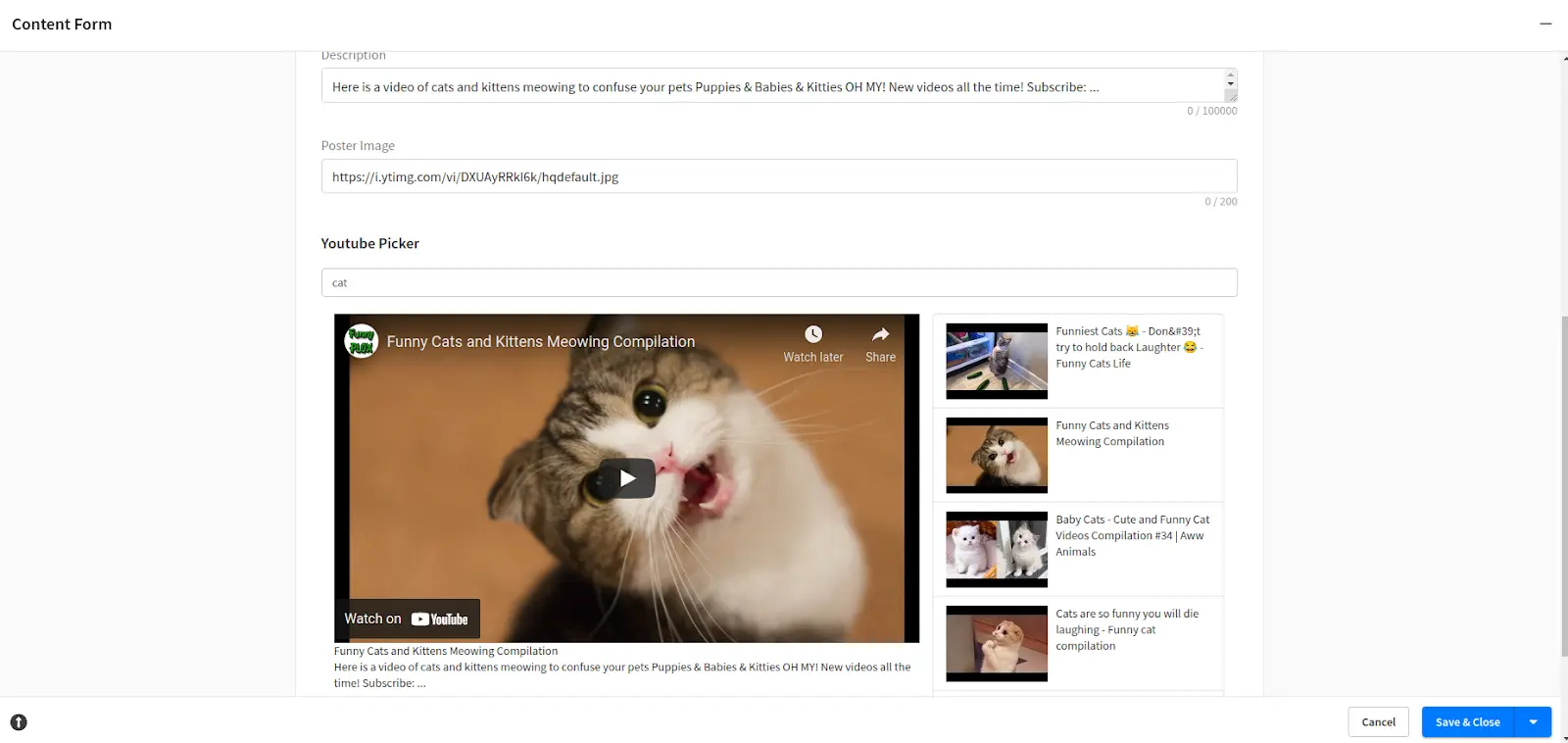
Task: Click the scroll-to-top arrow icon
Action: pyautogui.click(x=19, y=722)
